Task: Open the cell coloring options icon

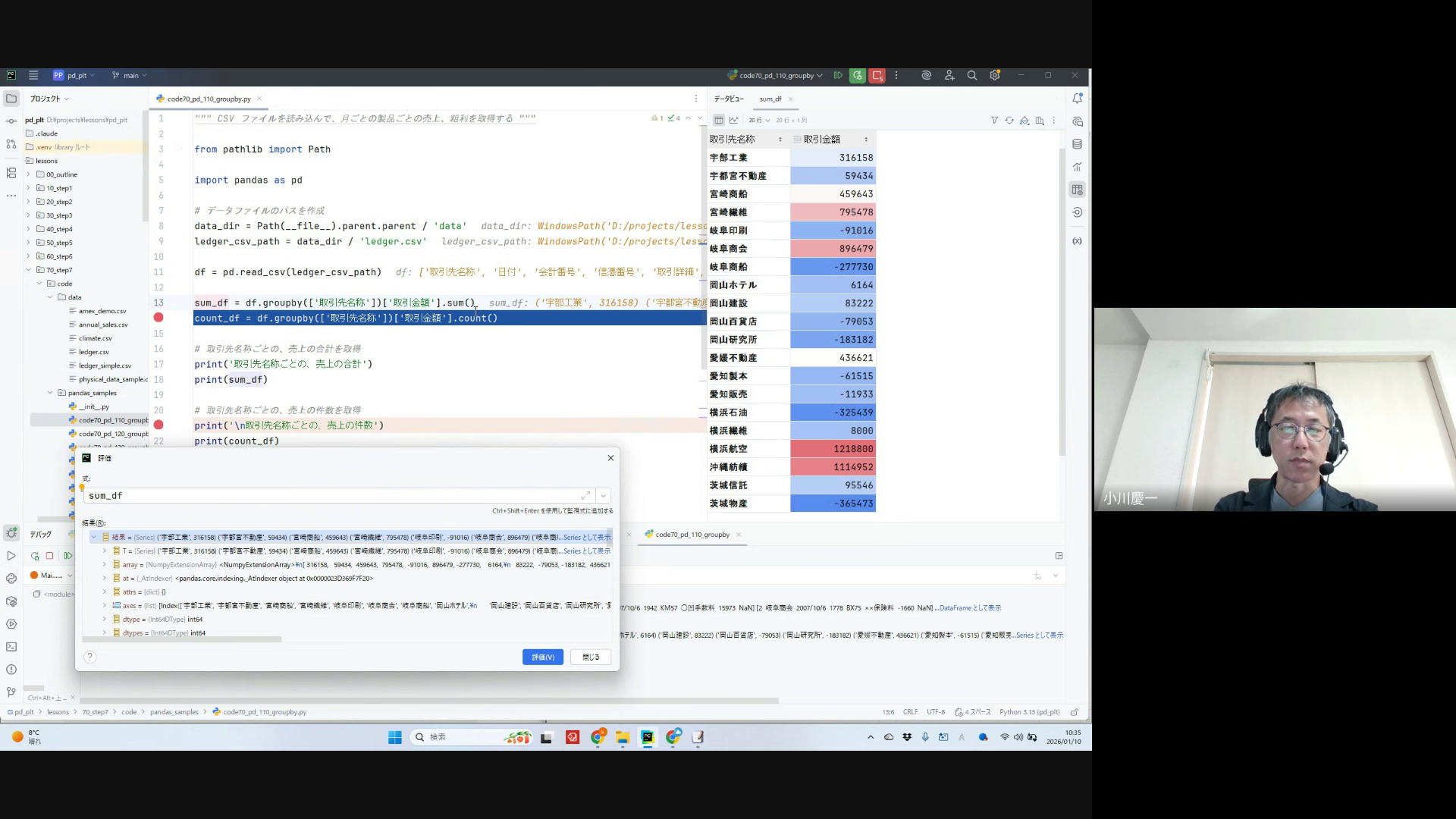Action: [1025, 121]
